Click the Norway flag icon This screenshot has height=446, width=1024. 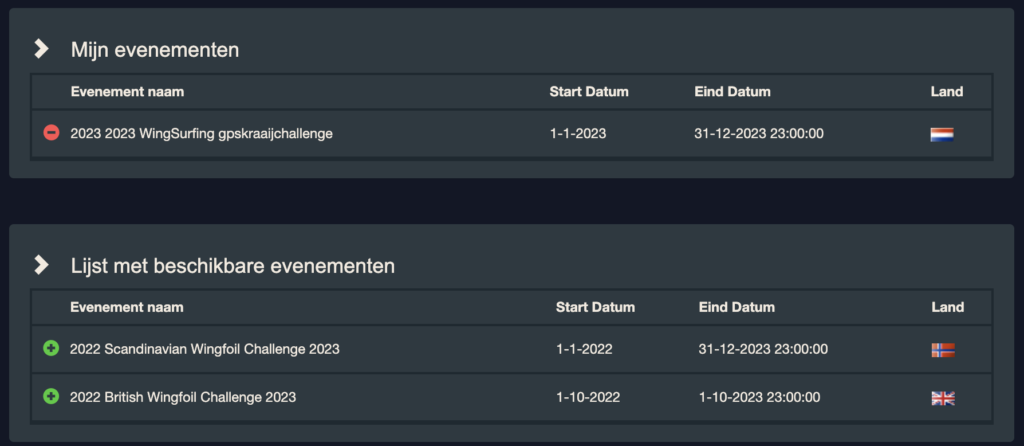[943, 350]
